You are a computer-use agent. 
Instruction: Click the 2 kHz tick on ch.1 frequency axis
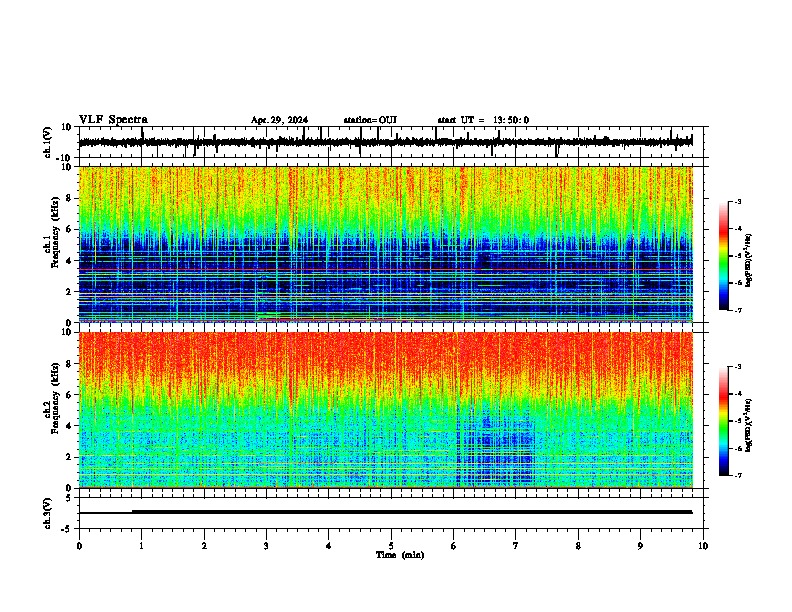70,292
